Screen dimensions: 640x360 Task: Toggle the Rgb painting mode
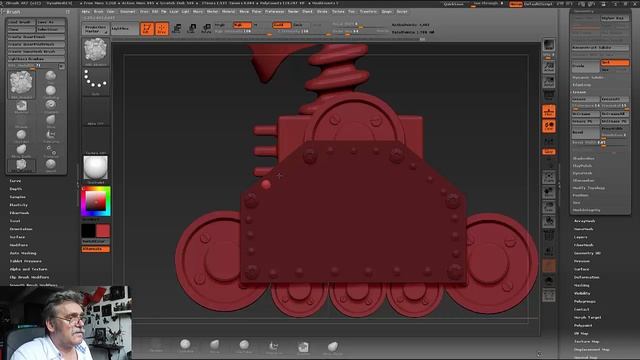tap(242, 25)
